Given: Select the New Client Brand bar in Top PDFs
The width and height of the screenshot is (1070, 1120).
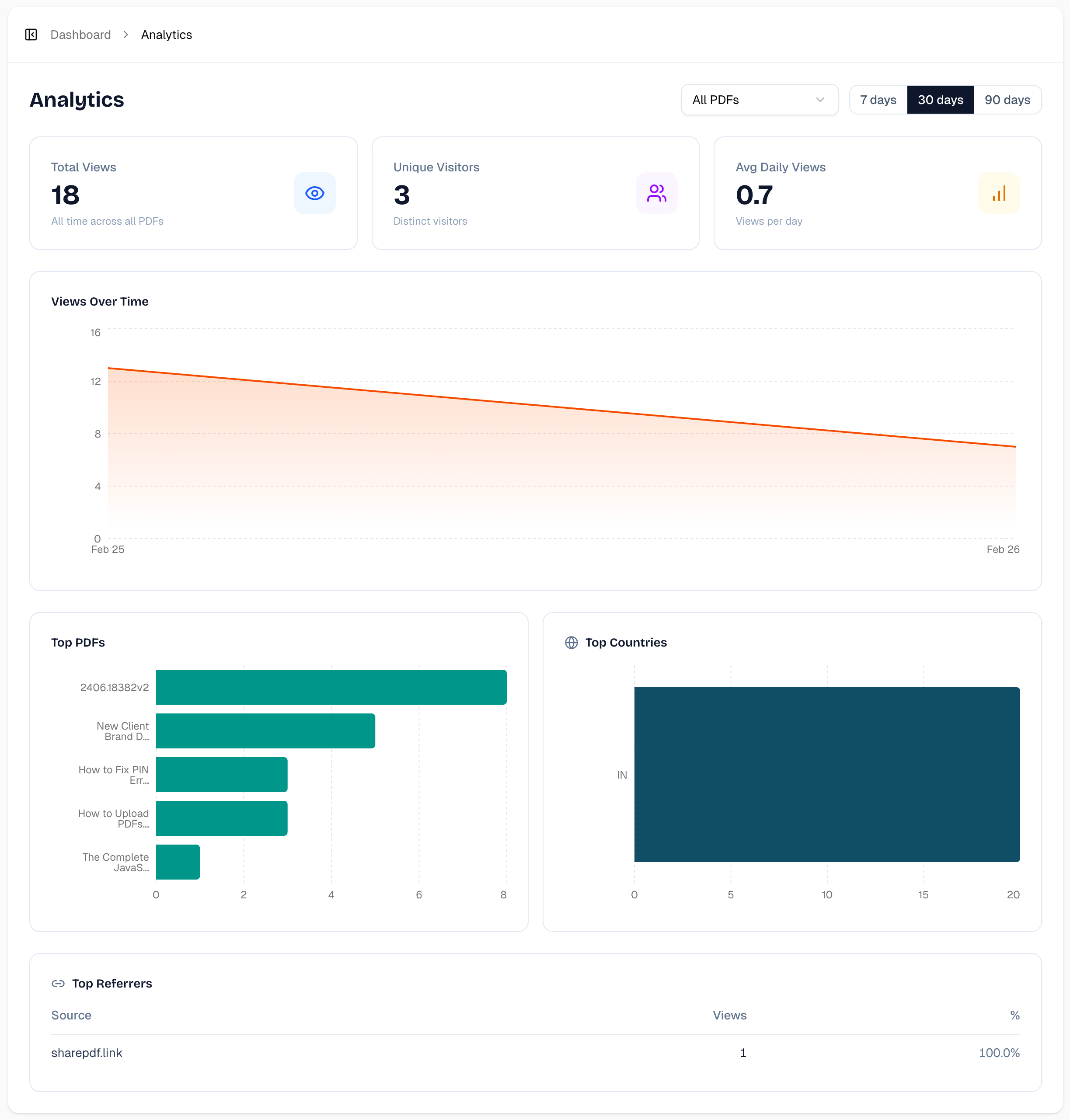Looking at the screenshot, I should pyautogui.click(x=265, y=730).
